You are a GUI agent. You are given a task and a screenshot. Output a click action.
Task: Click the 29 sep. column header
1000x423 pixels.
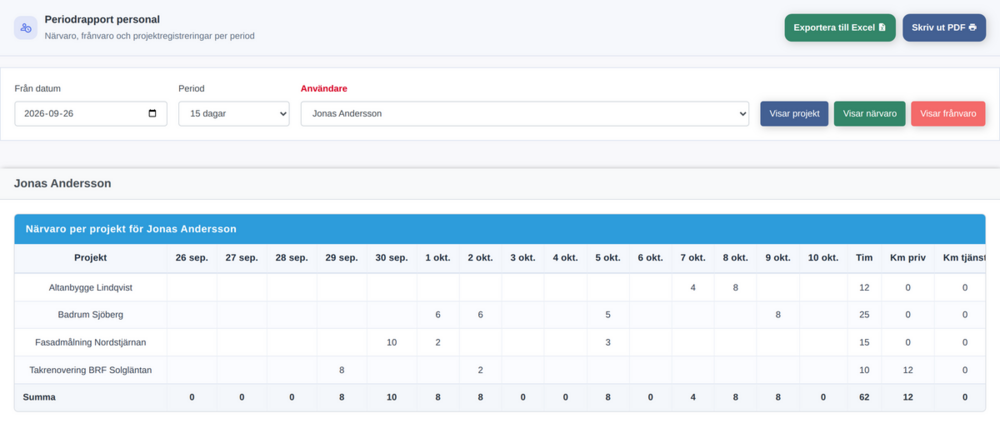(342, 258)
